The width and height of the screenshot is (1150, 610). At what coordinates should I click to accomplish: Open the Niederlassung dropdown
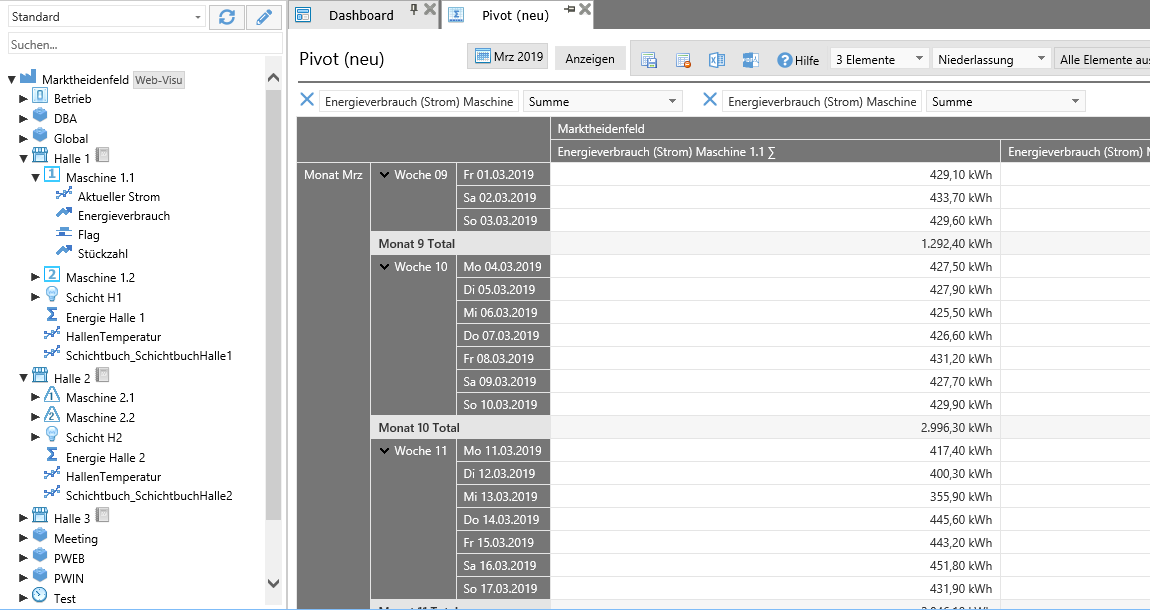click(991, 59)
